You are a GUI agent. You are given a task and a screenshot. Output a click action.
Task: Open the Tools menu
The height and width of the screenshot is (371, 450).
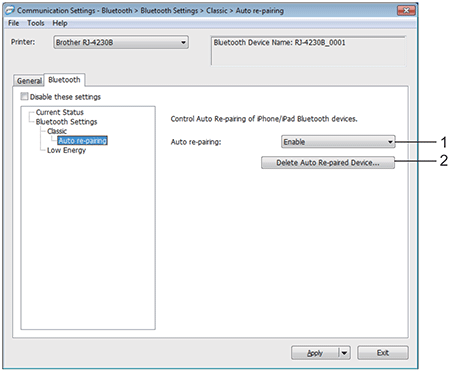(x=36, y=23)
